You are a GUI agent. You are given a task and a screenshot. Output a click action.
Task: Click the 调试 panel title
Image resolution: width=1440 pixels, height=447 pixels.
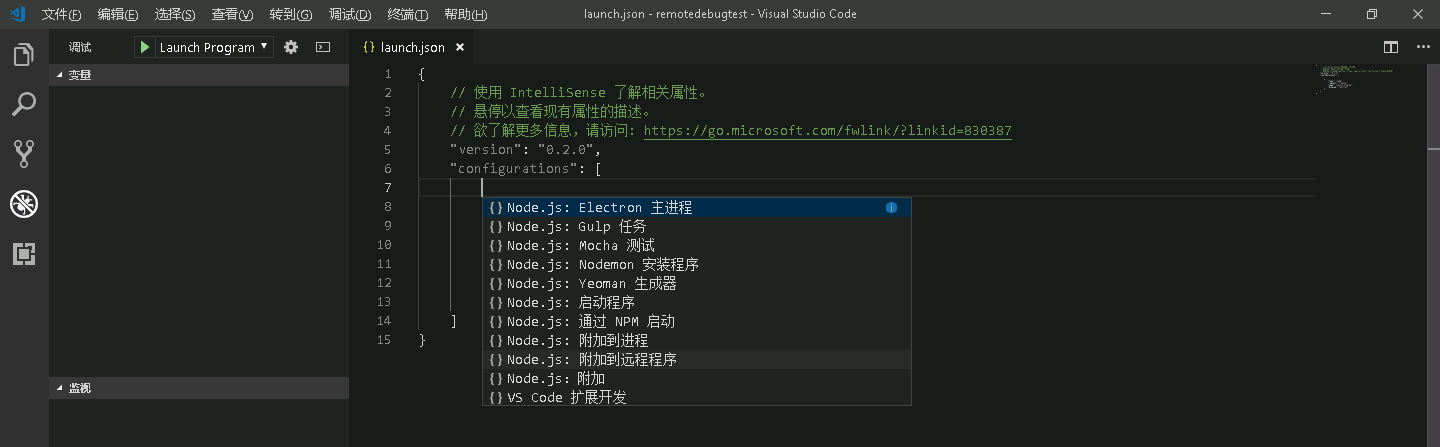pos(80,47)
